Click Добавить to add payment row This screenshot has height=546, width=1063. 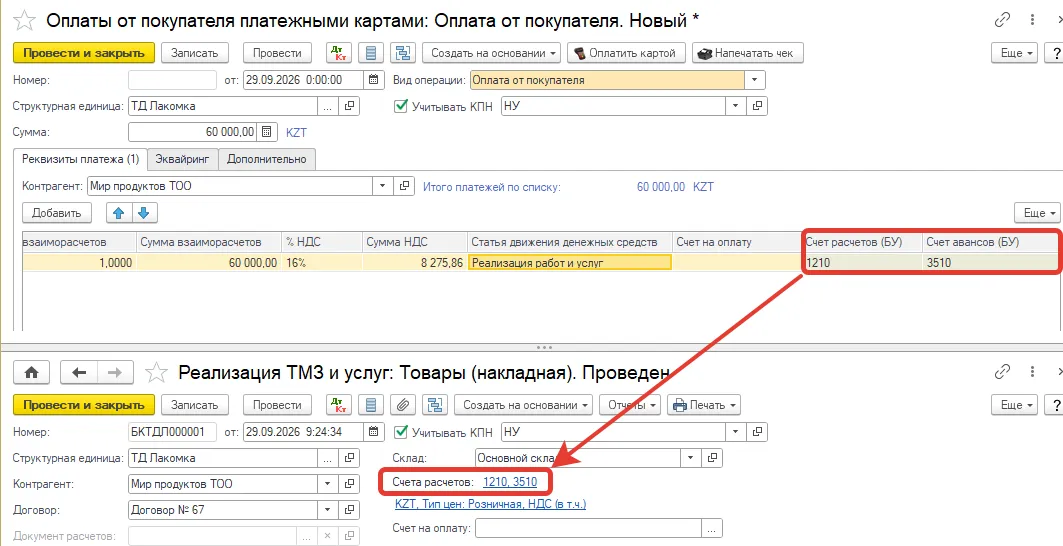[x=56, y=213]
